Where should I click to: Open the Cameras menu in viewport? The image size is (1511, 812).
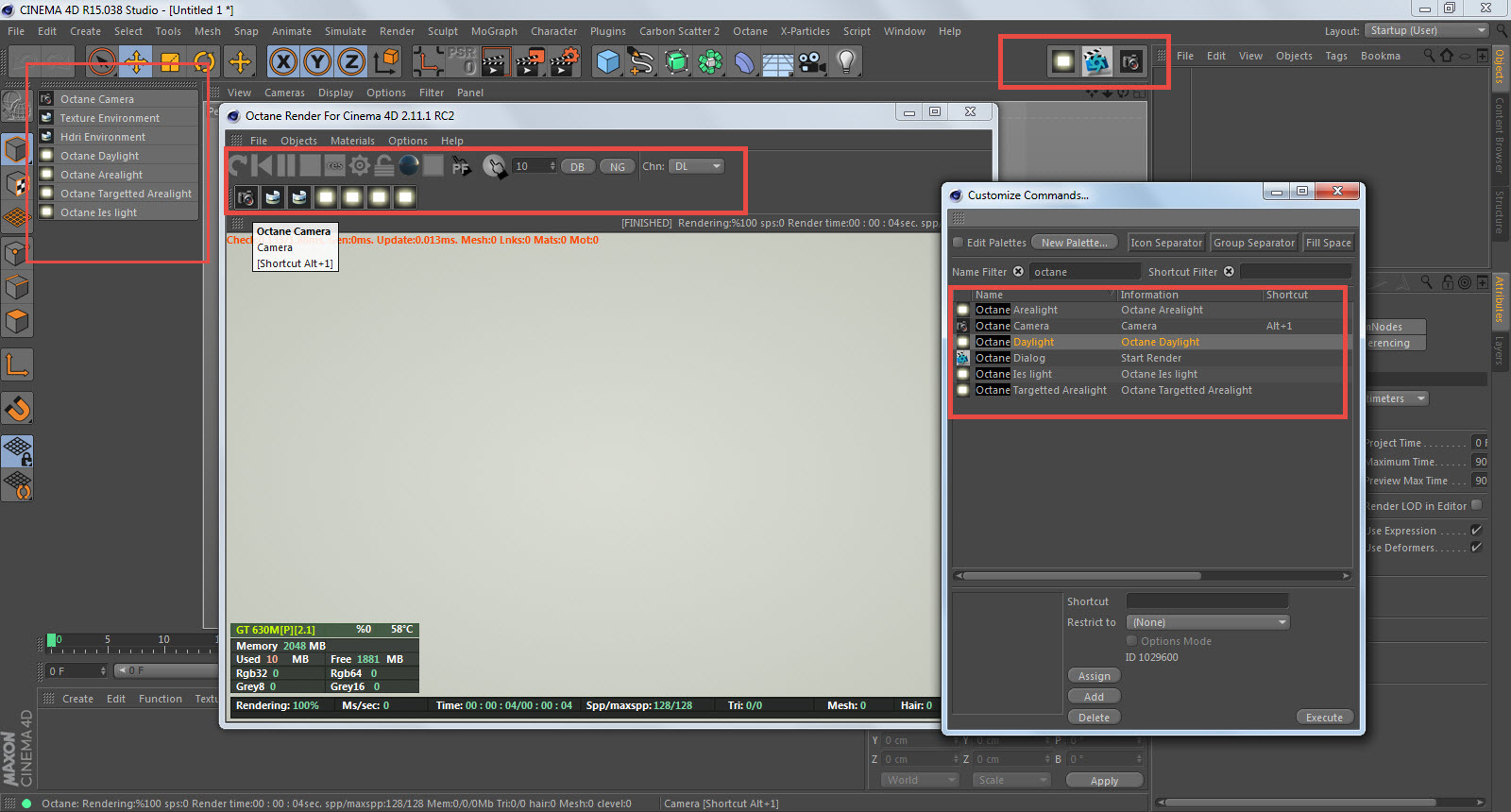point(284,93)
